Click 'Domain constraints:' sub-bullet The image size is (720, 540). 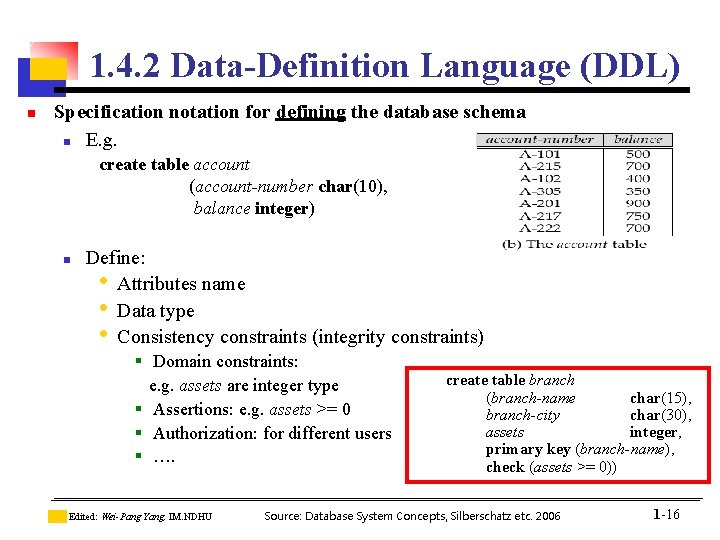[225, 361]
